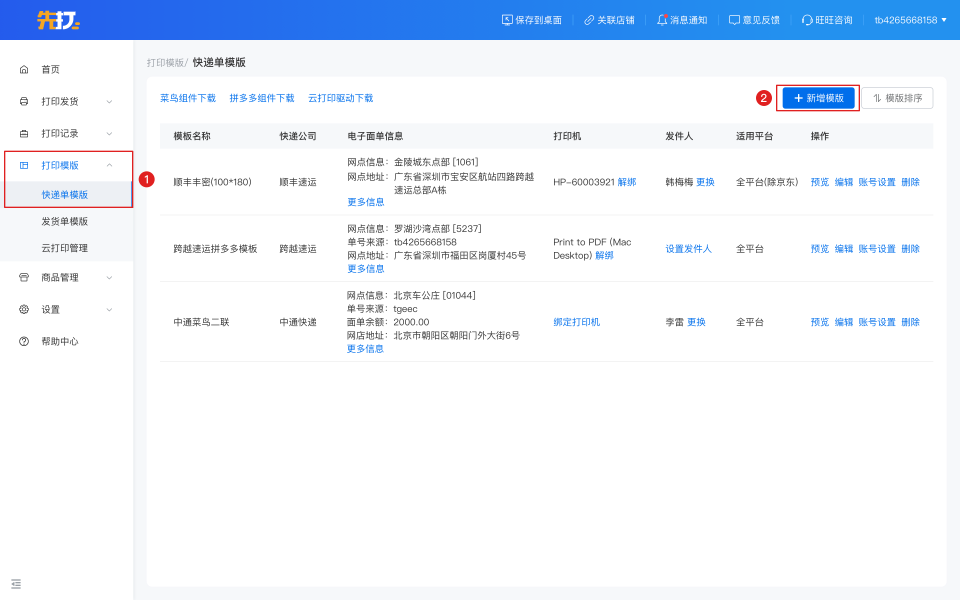Click the 旺旺咨询 headset icon
Screen dimensions: 960x600
pos(807,20)
